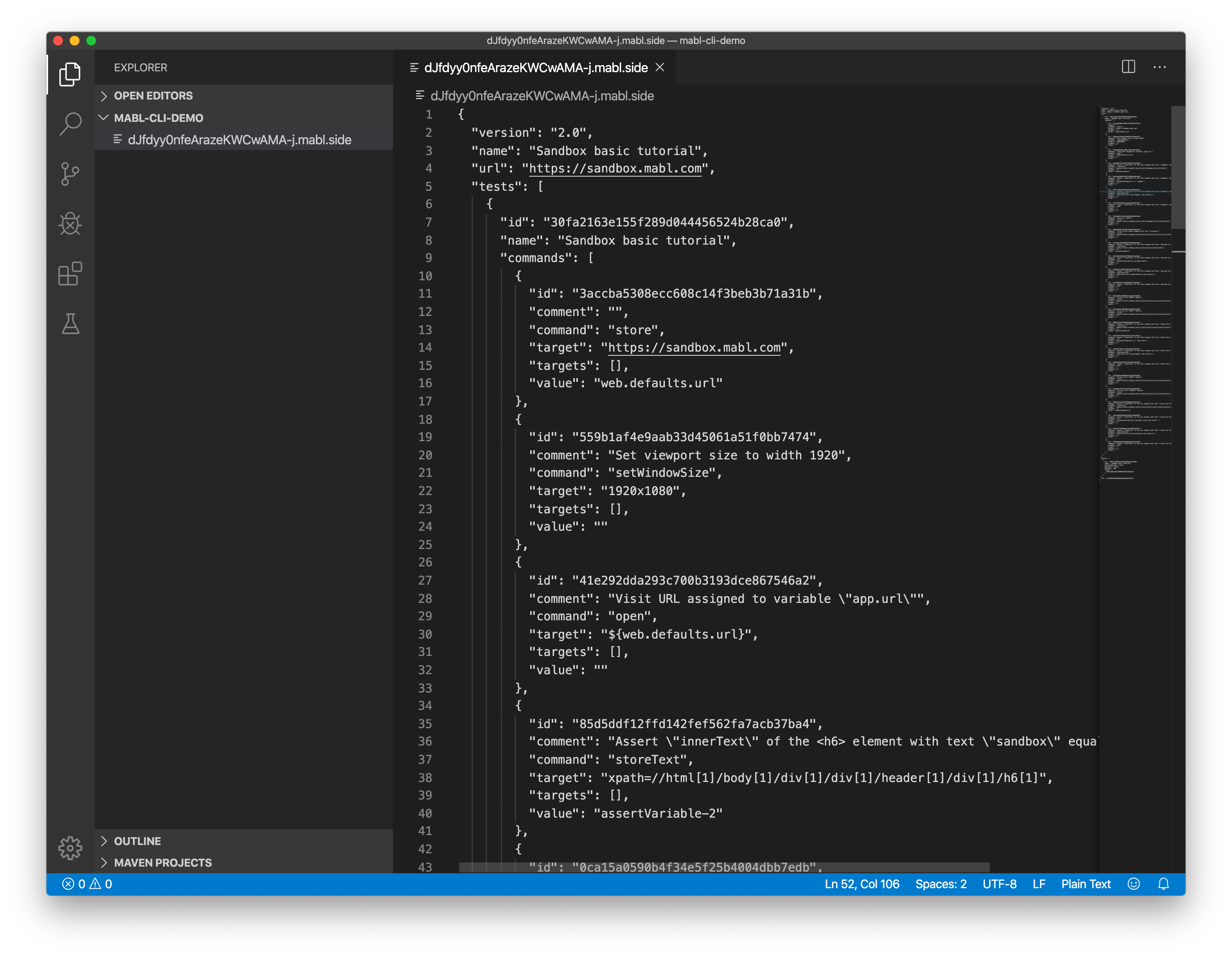Expand the MAVEN PROJECTS section
Viewport: 1232px width, 957px height.
[162, 863]
